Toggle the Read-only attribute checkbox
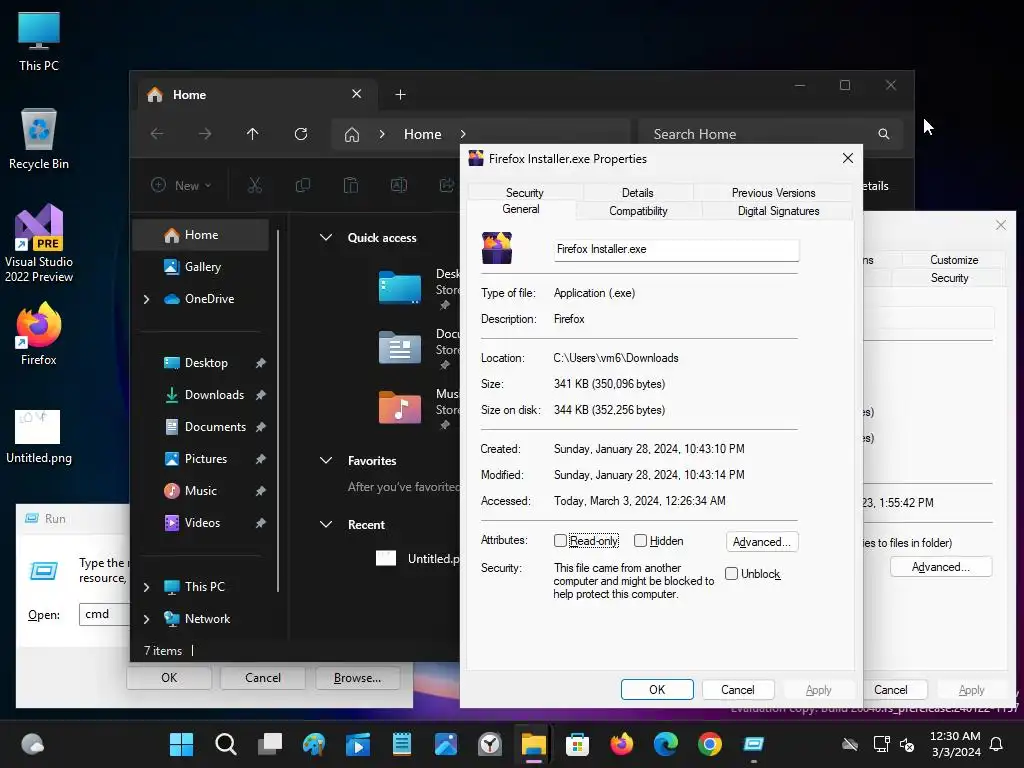Image resolution: width=1024 pixels, height=768 pixels. coord(560,541)
